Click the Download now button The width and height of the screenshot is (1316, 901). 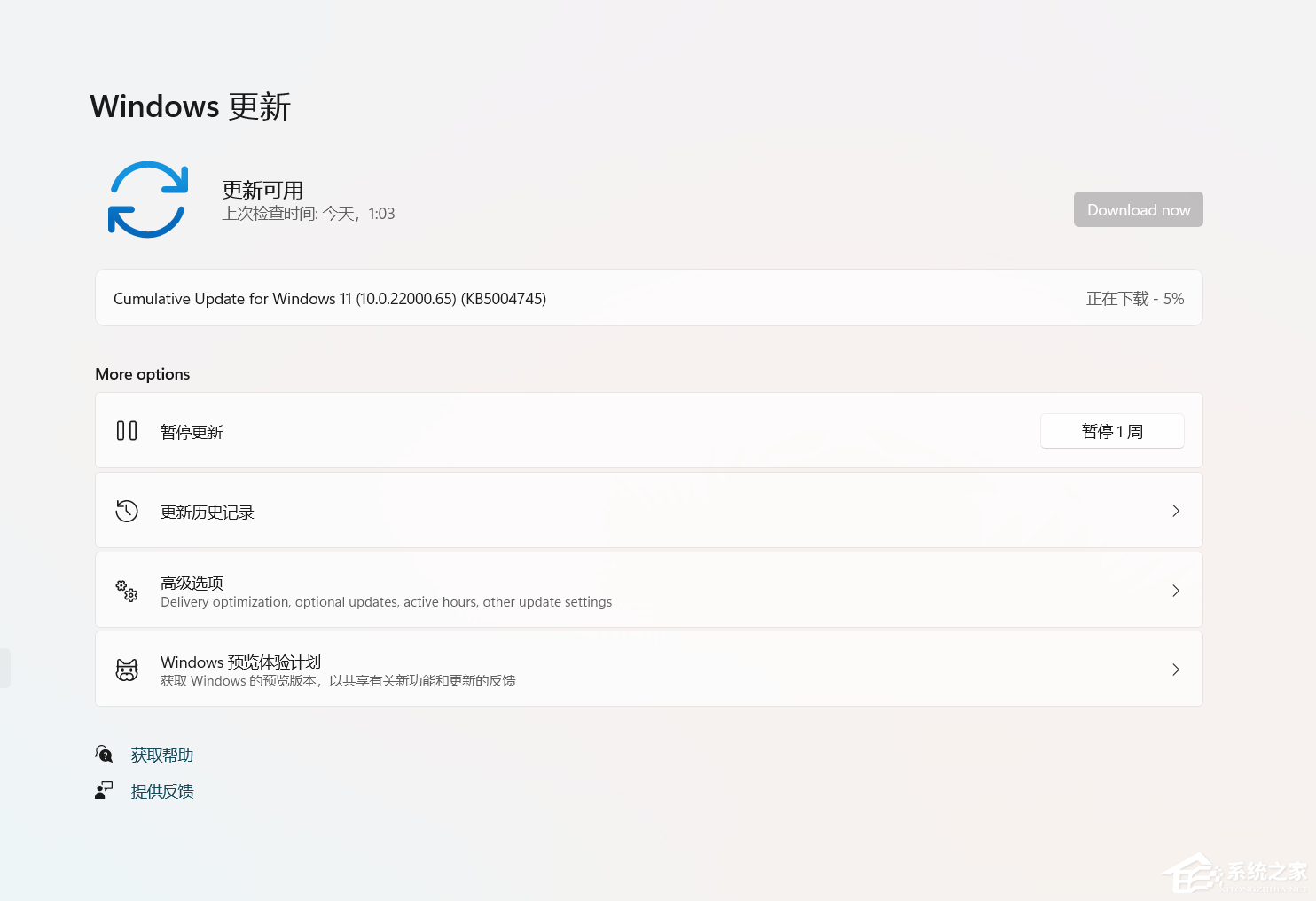(1139, 209)
